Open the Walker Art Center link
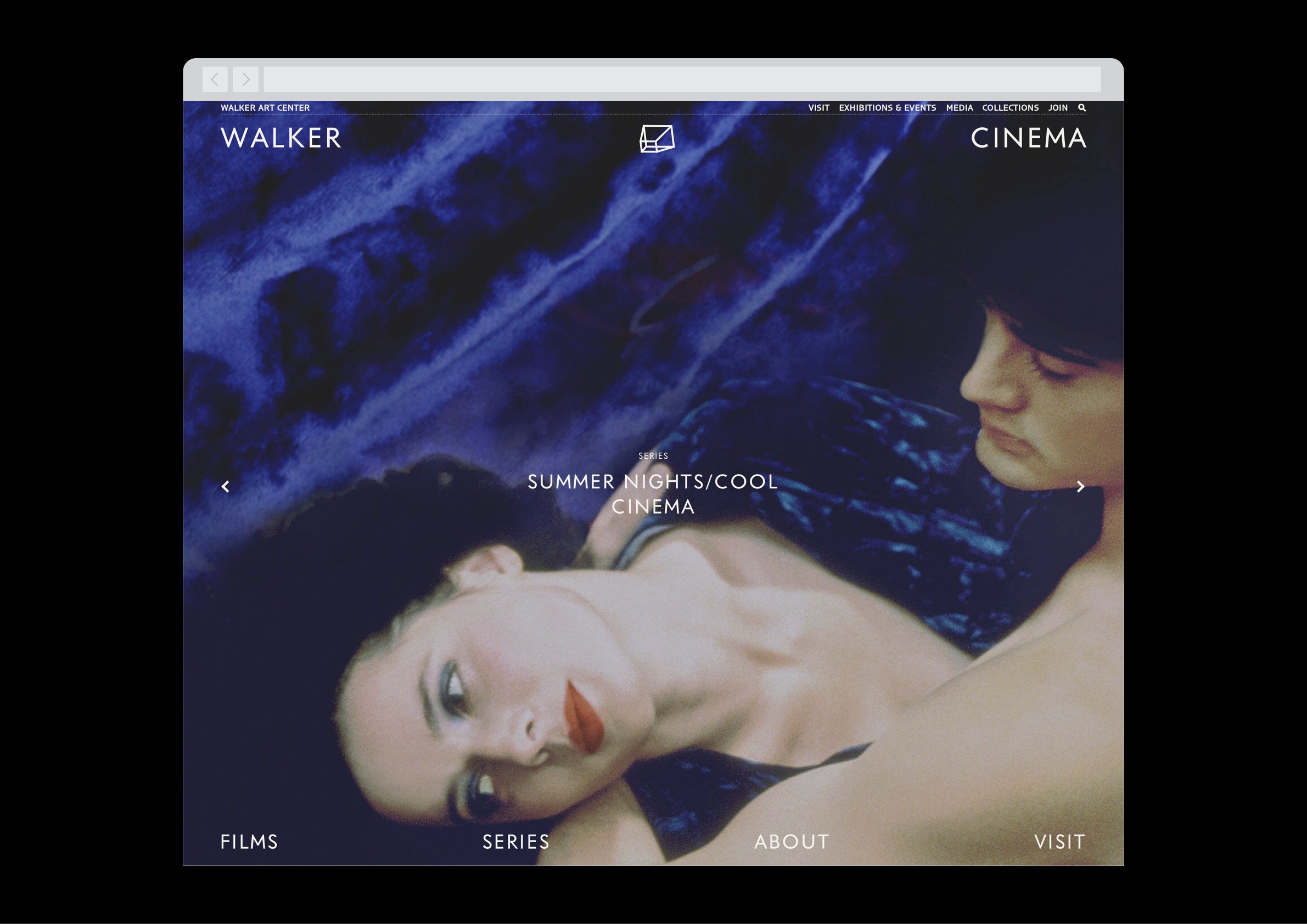1307x924 pixels. click(x=265, y=108)
